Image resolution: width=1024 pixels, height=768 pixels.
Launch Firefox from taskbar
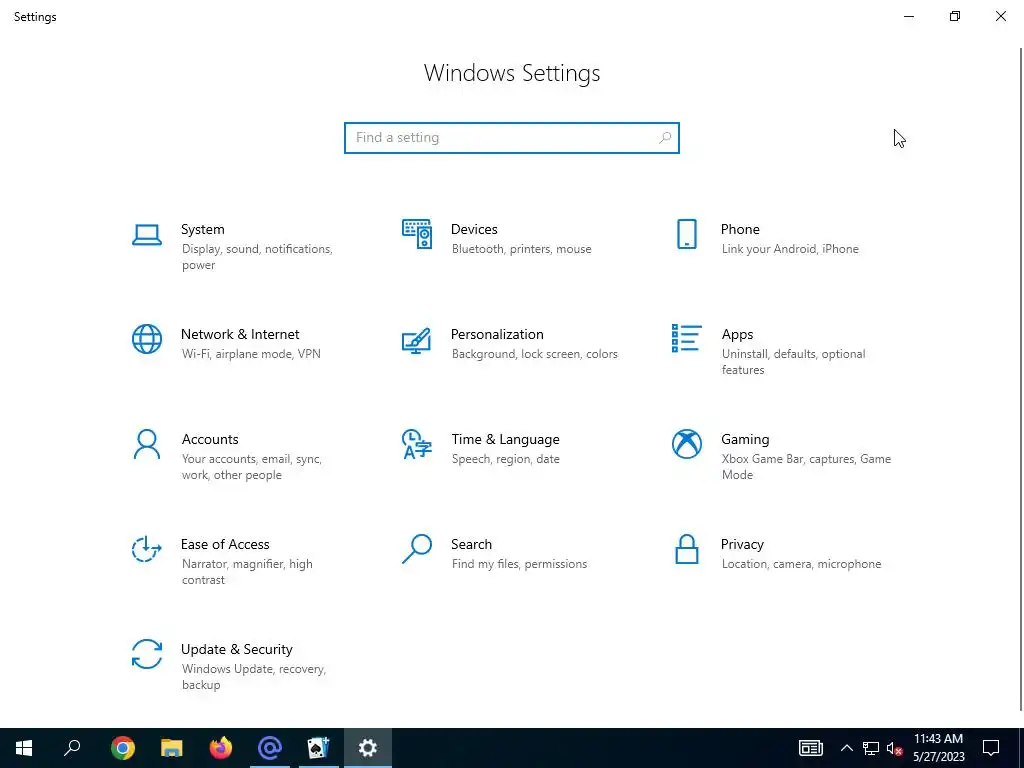click(x=220, y=748)
